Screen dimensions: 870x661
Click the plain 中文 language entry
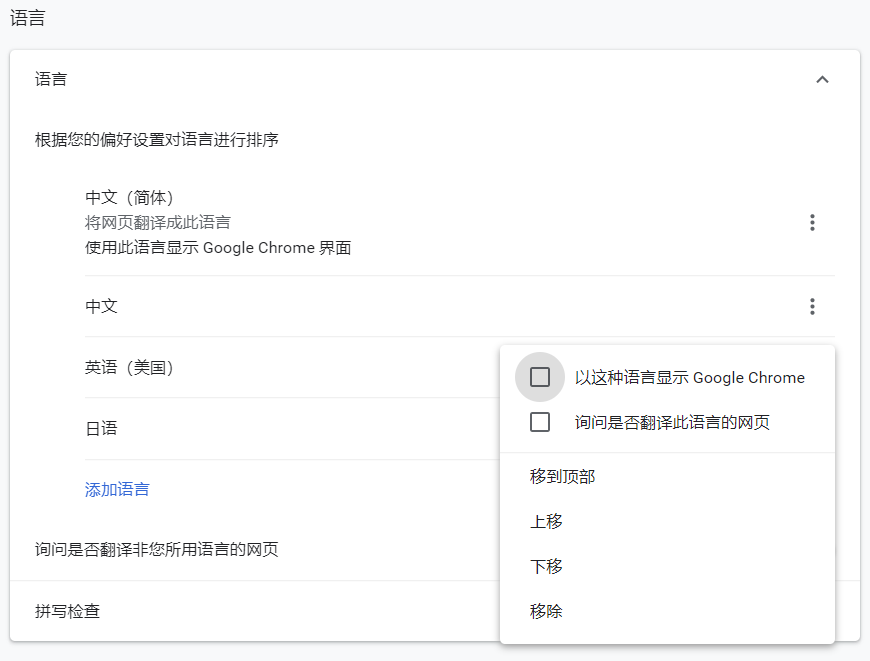(101, 306)
